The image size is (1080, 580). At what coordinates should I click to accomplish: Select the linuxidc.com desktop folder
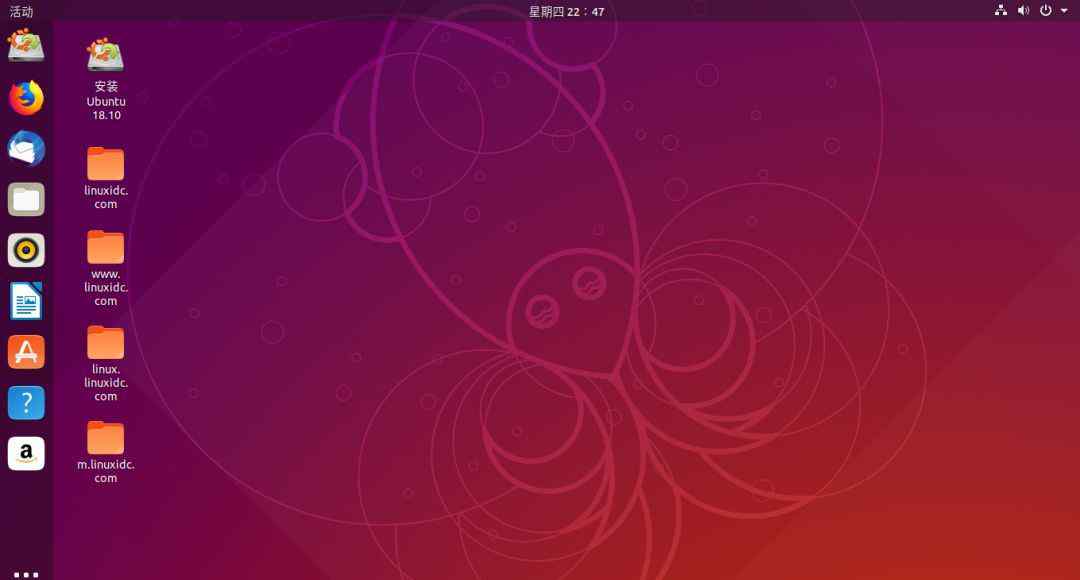[105, 165]
